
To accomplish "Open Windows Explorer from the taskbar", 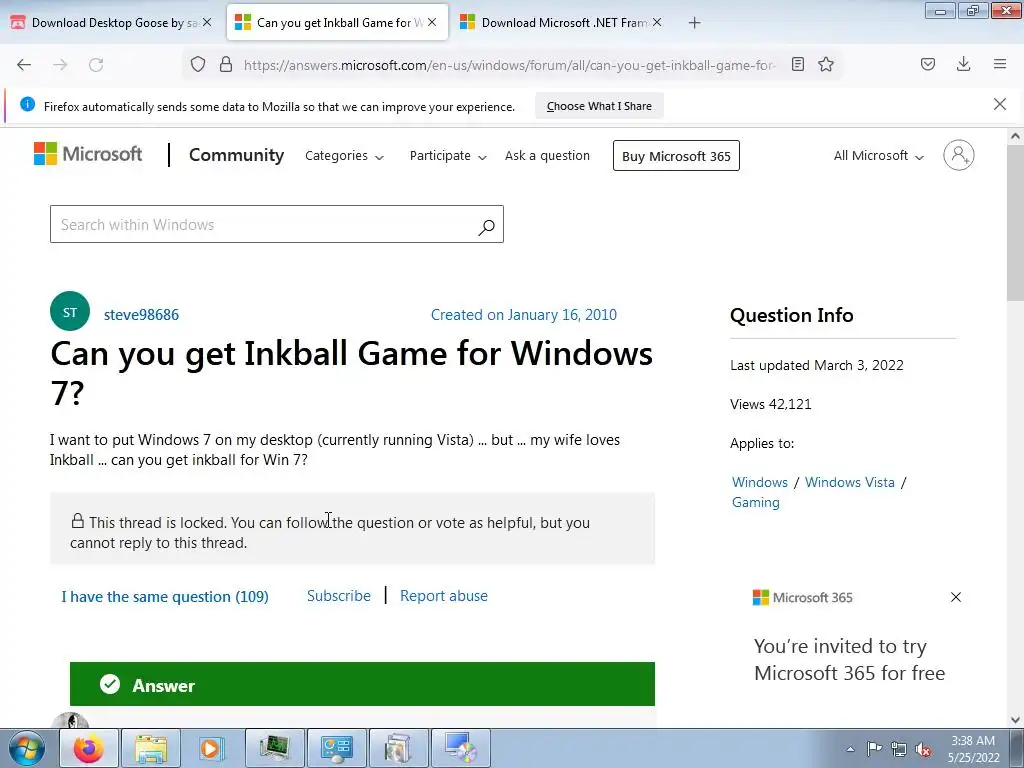I will pyautogui.click(x=151, y=748).
